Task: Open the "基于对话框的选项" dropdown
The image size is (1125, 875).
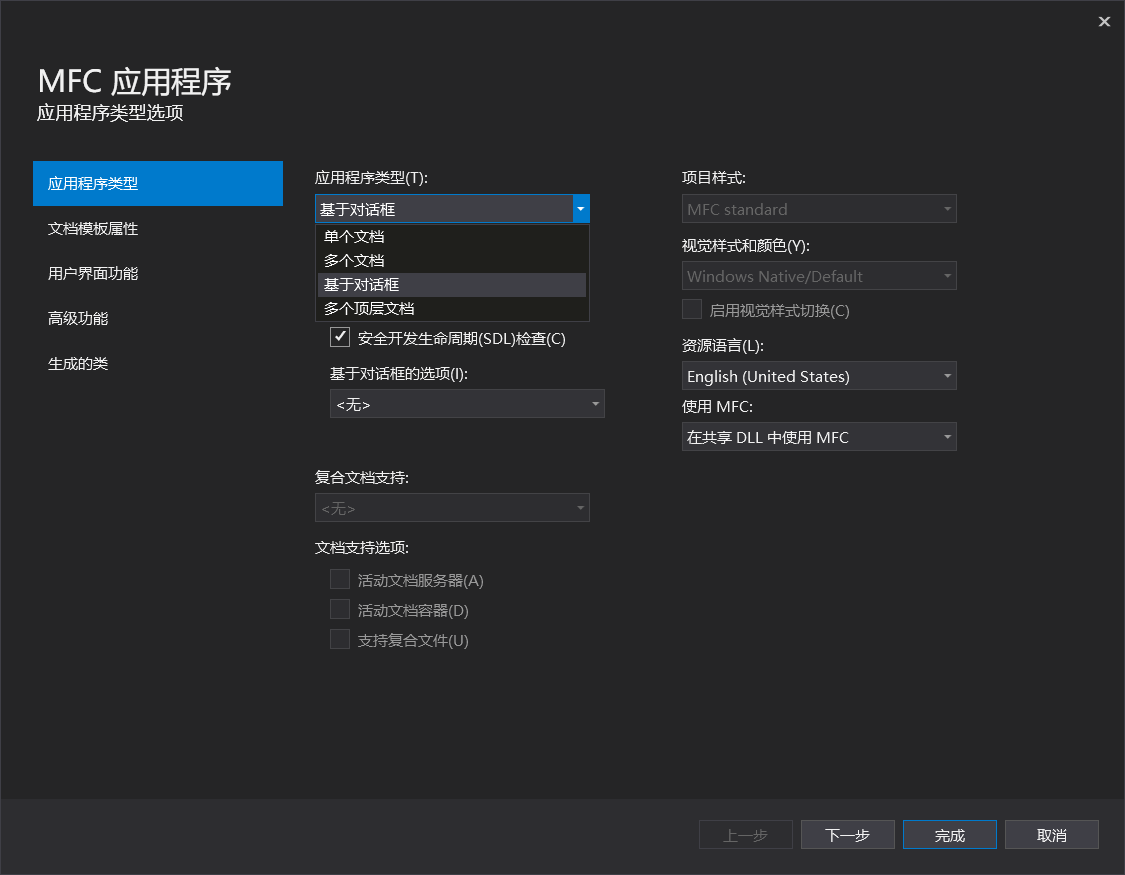Action: (x=467, y=404)
